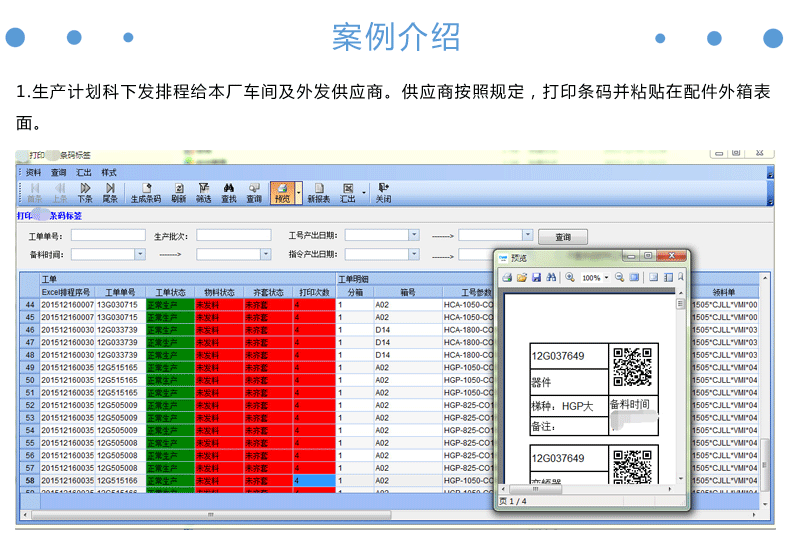Open the 样式 menu
Screen dimensions: 790x552
(x=109, y=172)
